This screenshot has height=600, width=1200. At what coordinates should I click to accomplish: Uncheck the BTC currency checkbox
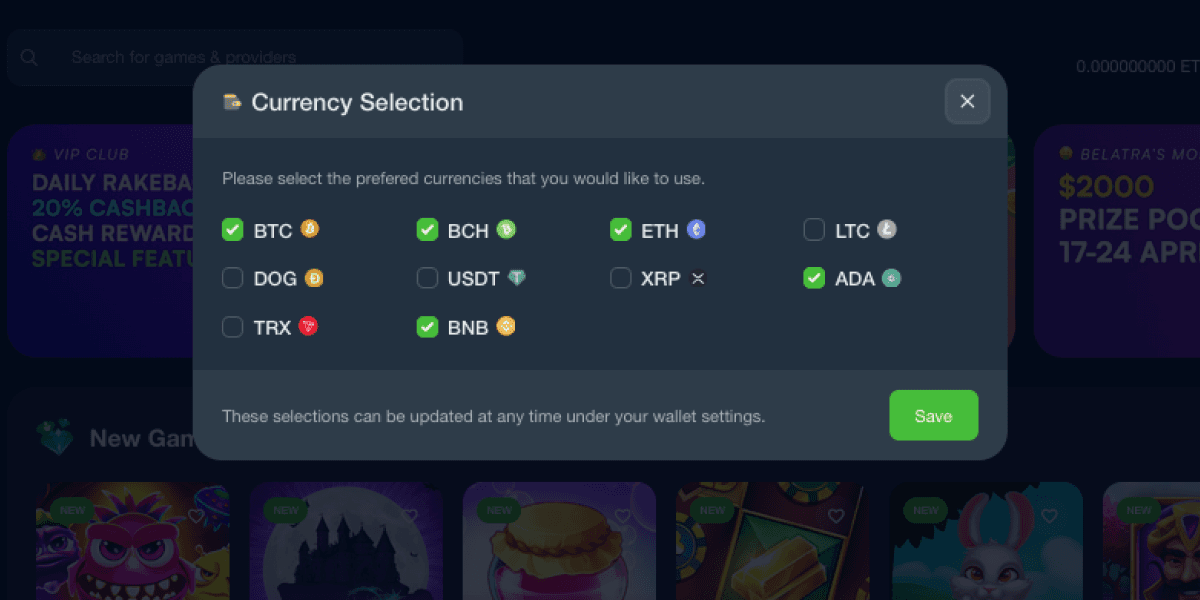point(233,230)
